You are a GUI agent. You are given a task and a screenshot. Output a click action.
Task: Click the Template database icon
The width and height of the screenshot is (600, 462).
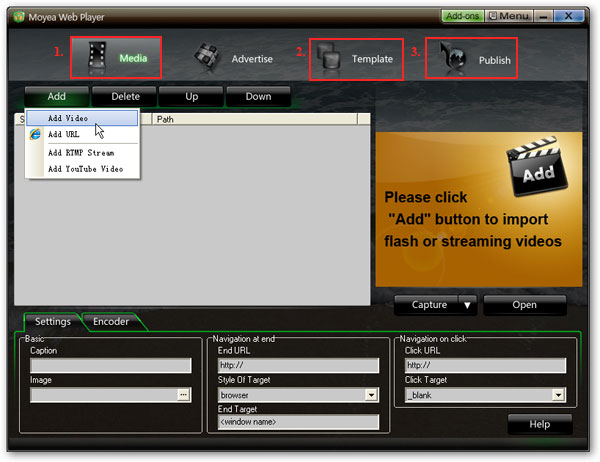(x=329, y=57)
